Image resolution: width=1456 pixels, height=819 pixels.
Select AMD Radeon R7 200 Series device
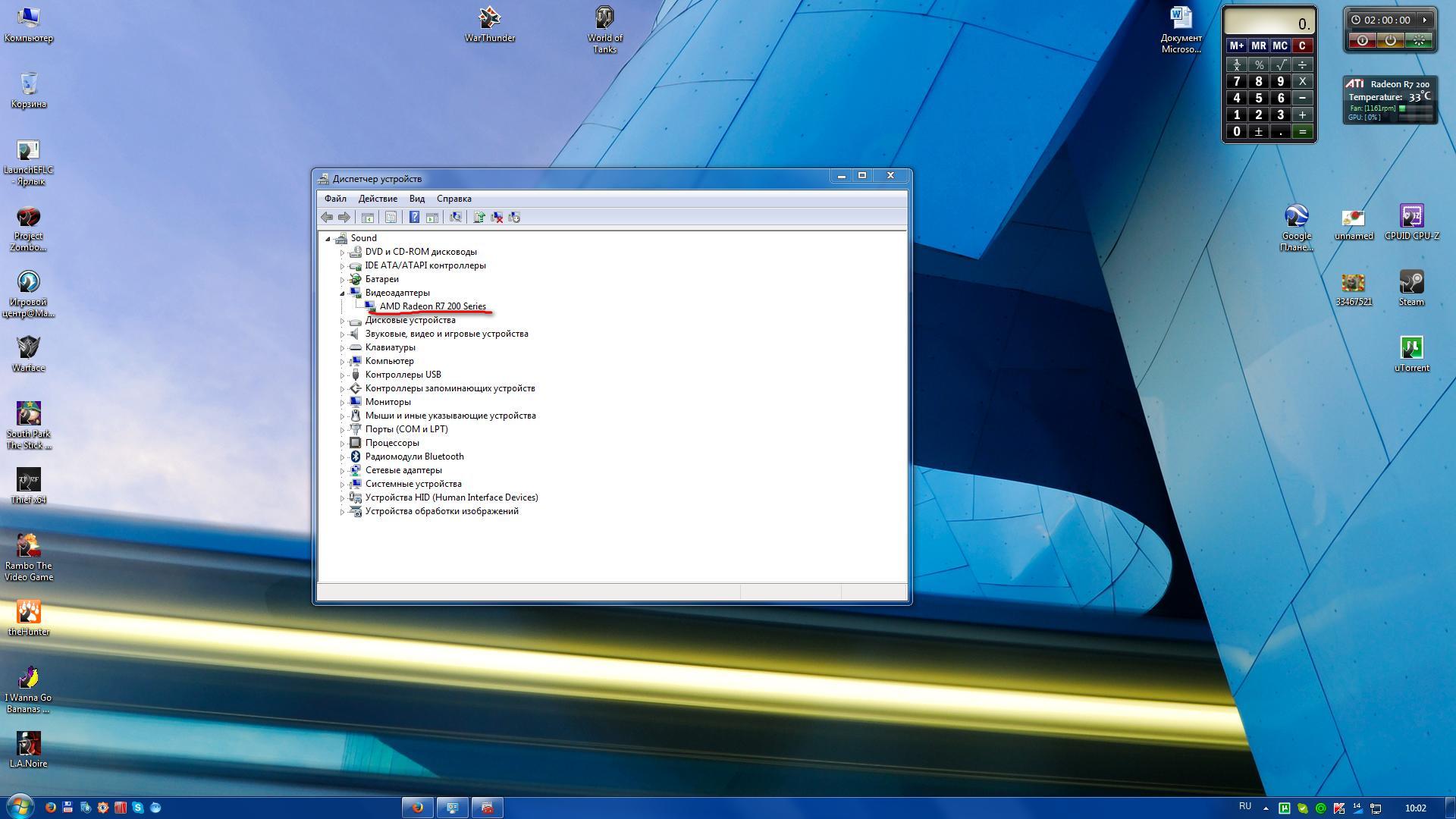coord(432,306)
